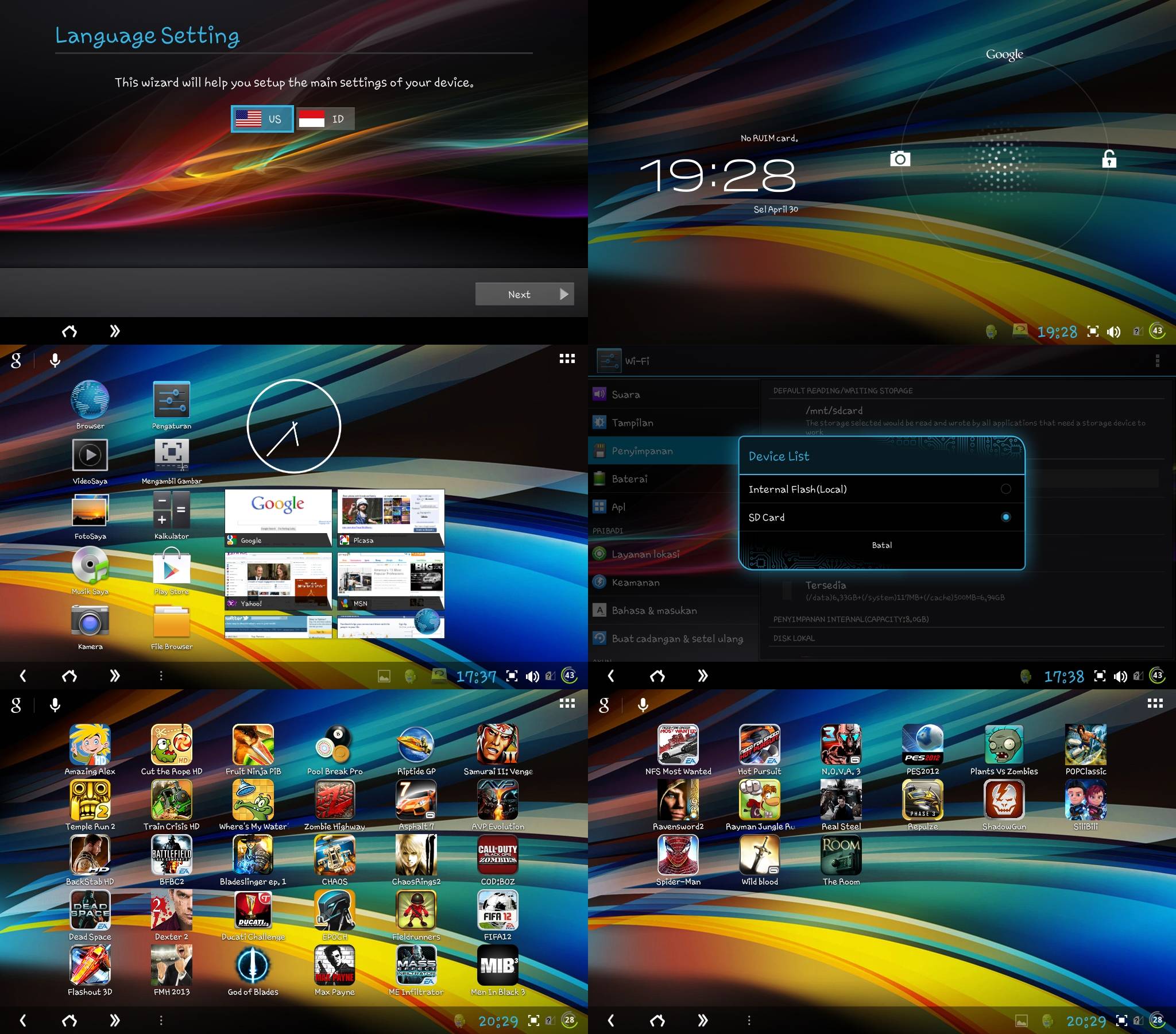Screen dimensions: 1176x1034
Task: Launch the Kamera app
Action: 90,626
